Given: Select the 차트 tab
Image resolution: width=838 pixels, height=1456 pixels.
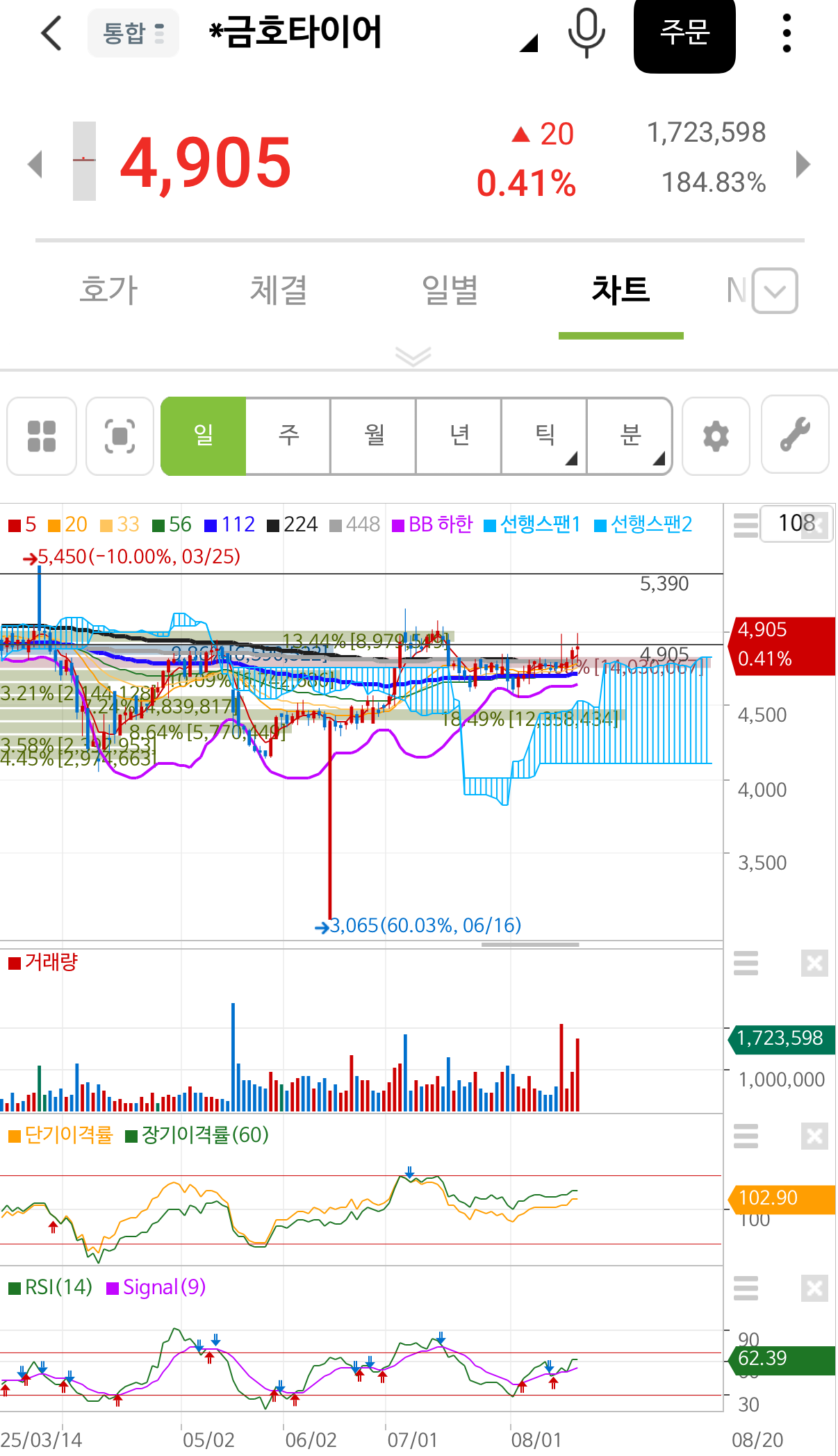Looking at the screenshot, I should (621, 290).
